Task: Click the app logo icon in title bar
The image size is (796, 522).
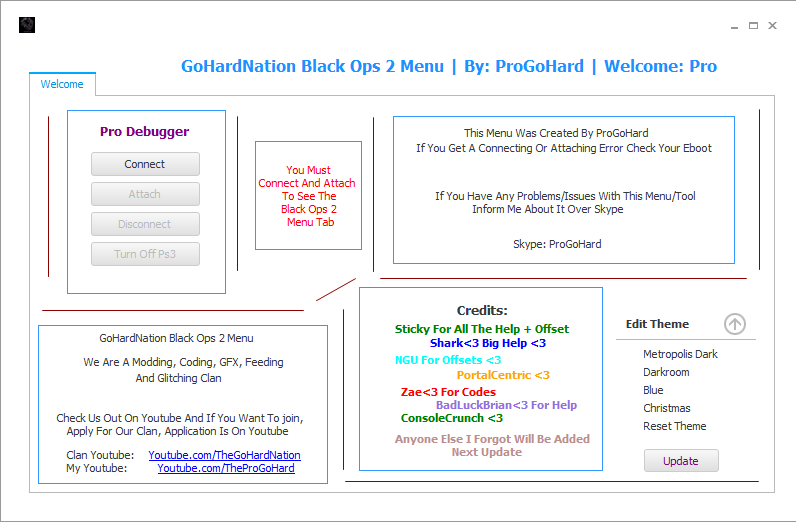Action: click(27, 25)
